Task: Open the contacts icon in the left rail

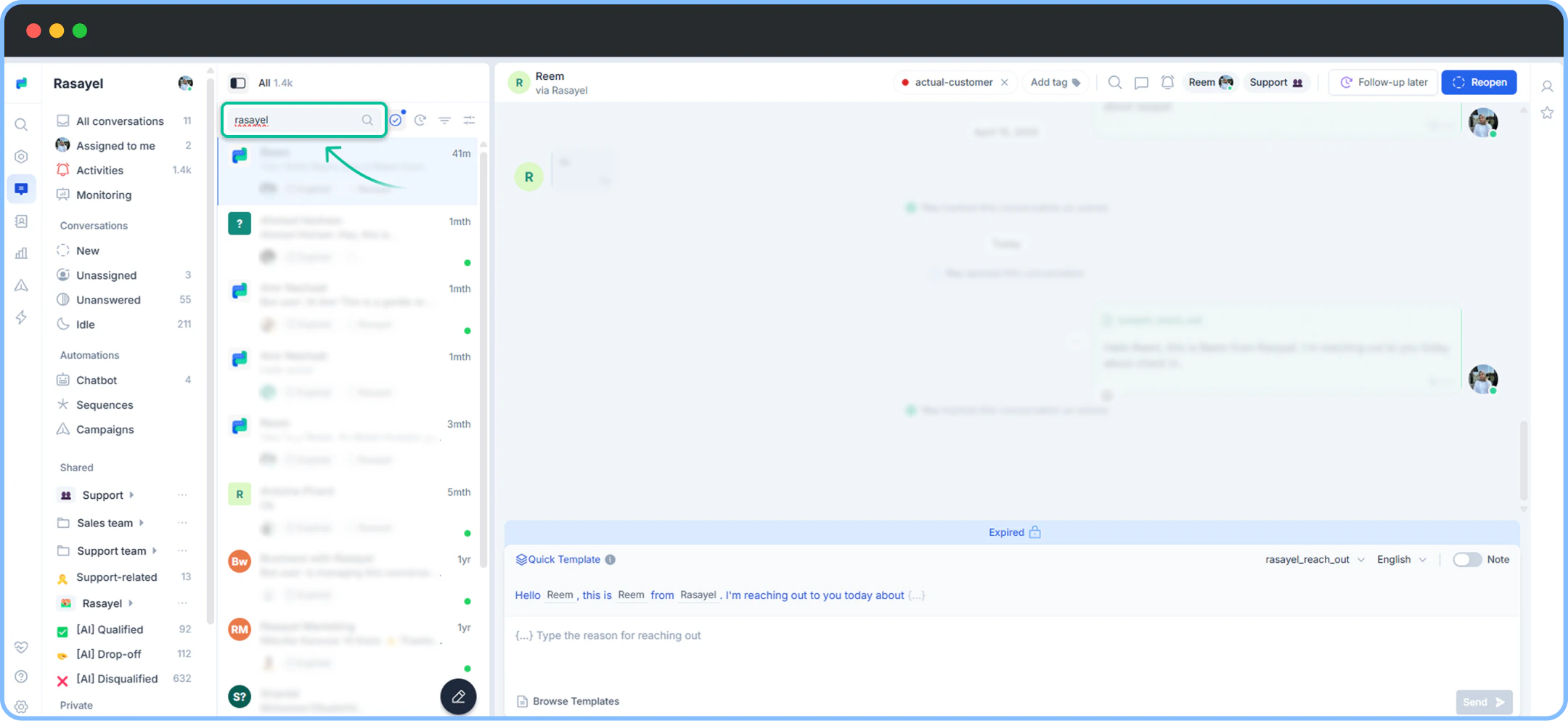Action: (x=21, y=221)
